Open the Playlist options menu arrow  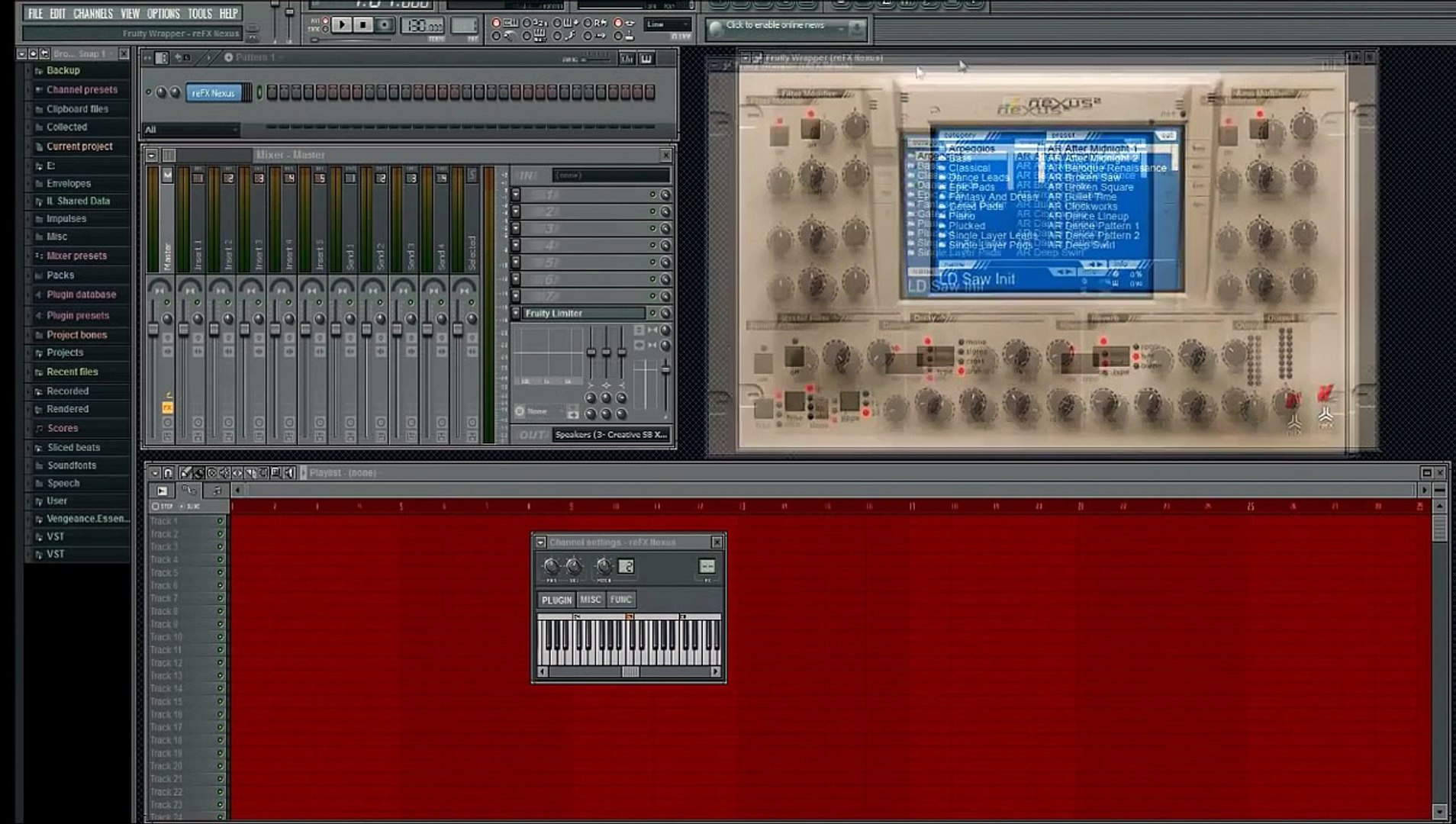pos(155,473)
